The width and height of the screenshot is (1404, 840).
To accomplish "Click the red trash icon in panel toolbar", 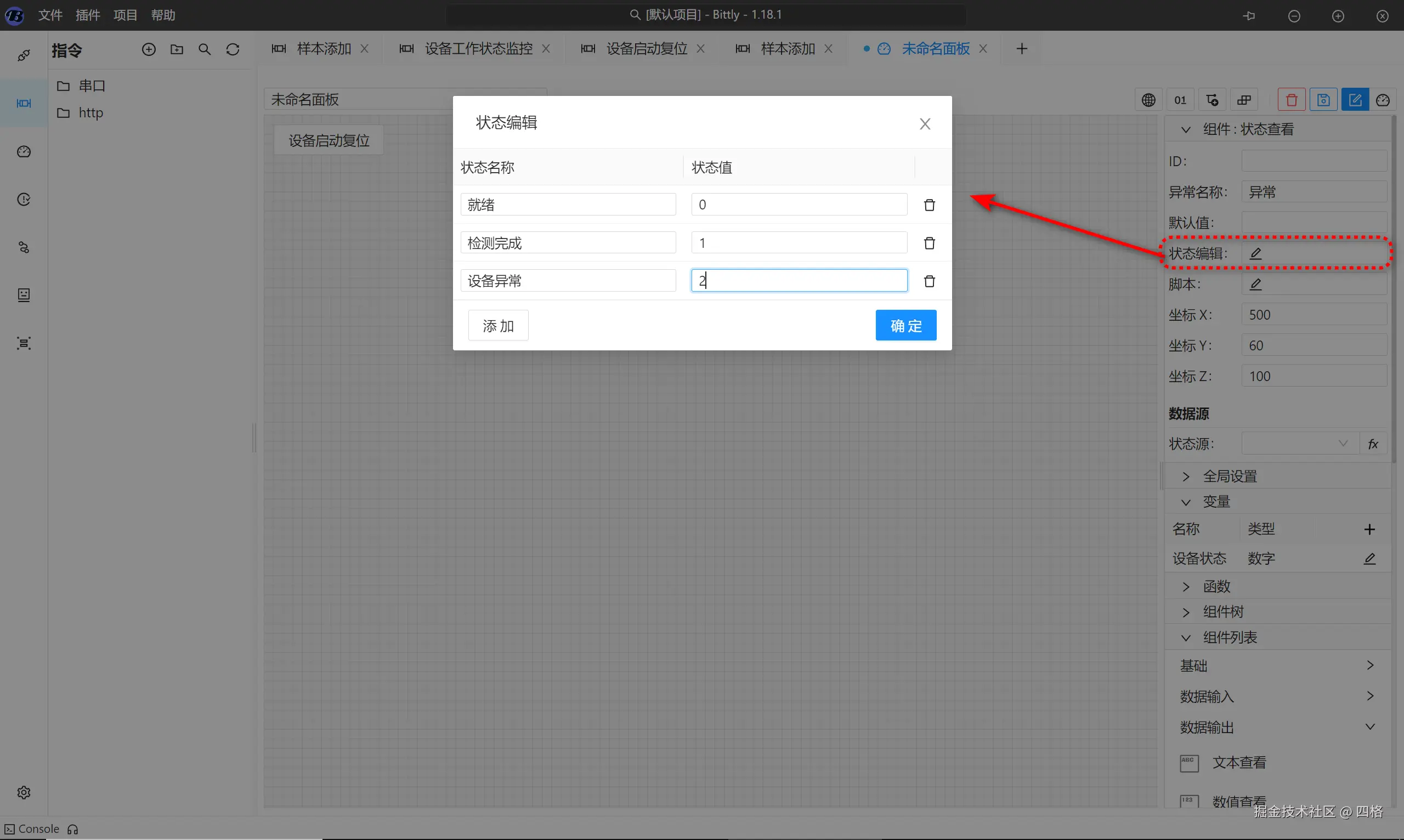I will pos(1292,100).
